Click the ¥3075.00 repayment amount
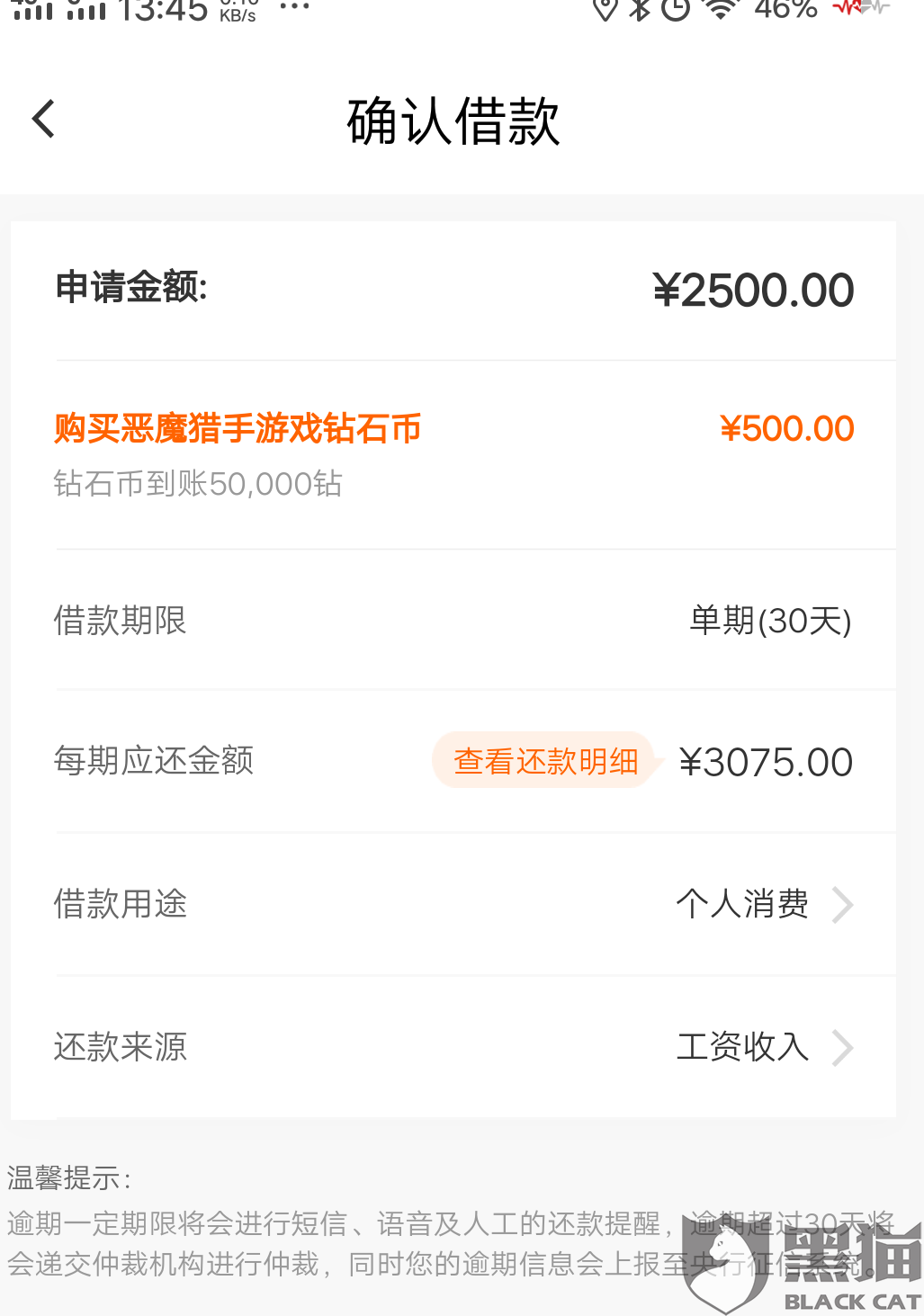The height and width of the screenshot is (1316, 924). [x=766, y=763]
